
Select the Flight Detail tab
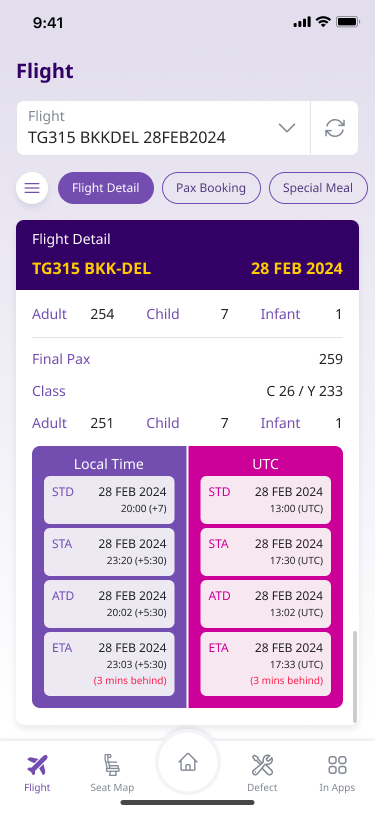click(106, 188)
